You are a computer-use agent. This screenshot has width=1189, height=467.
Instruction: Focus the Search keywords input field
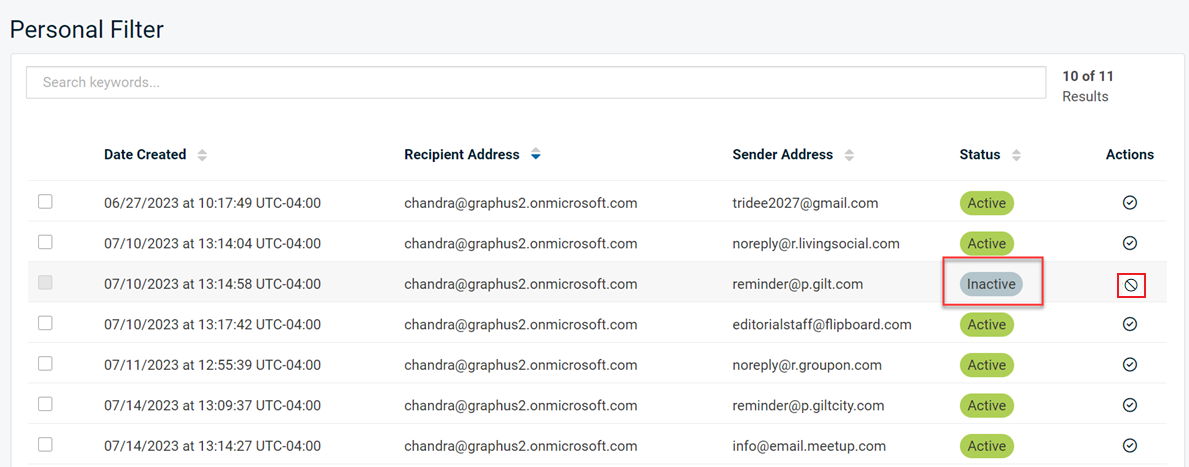[x=535, y=83]
